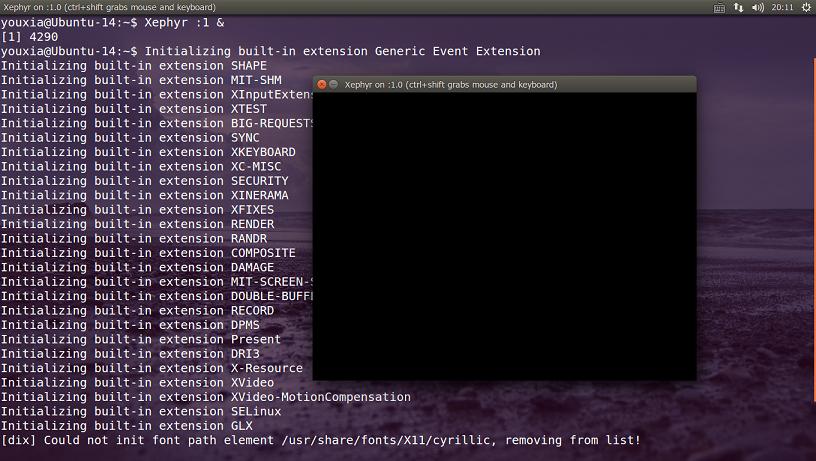Click the 20:11 clock in the panel

pyautogui.click(x=782, y=7)
